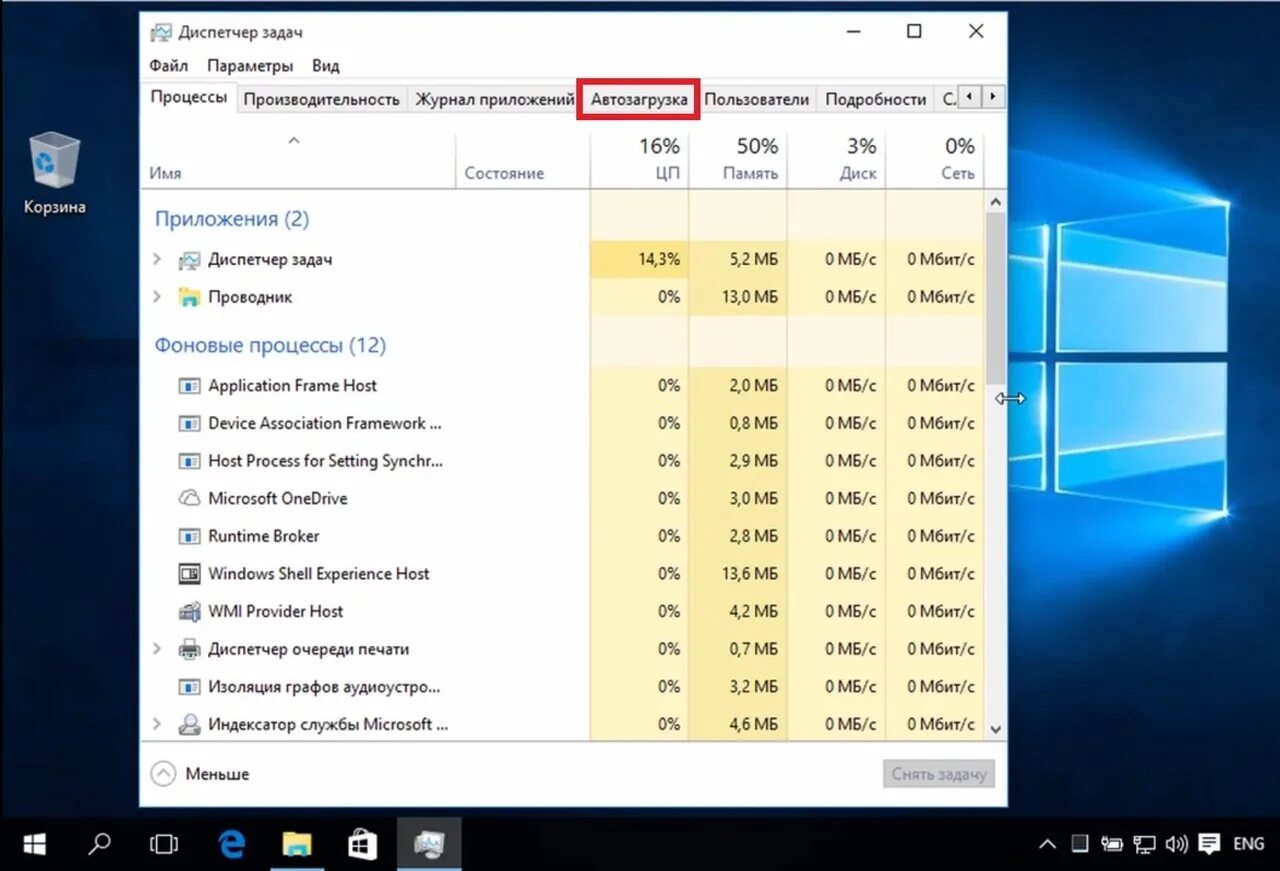Open the Файл menu
Image resolution: width=1280 pixels, height=871 pixels.
(x=168, y=66)
